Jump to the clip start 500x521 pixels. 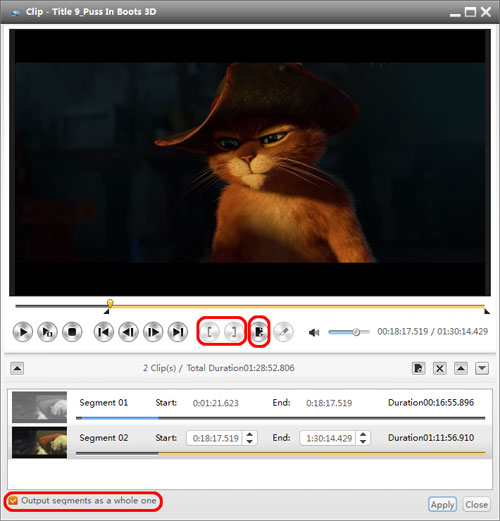tap(104, 332)
